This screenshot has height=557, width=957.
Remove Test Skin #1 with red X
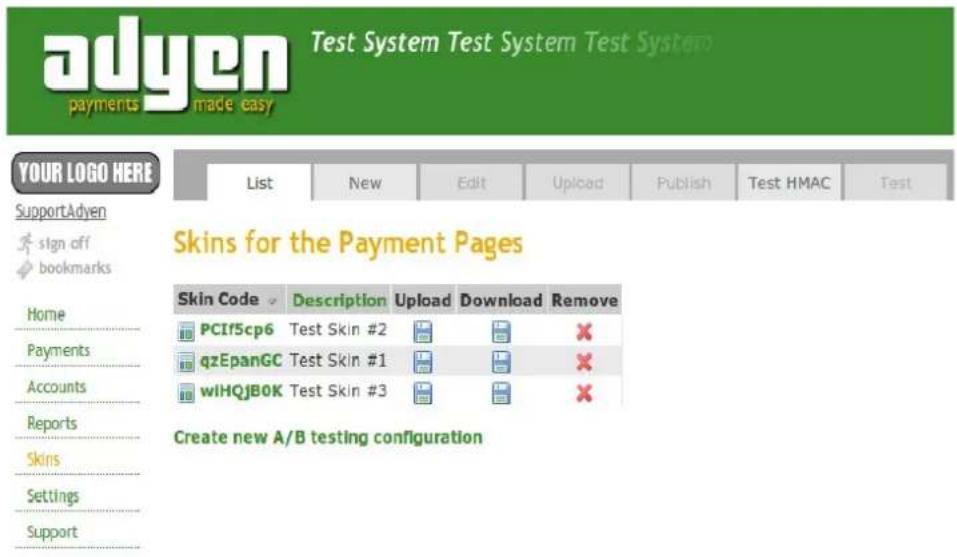(584, 362)
